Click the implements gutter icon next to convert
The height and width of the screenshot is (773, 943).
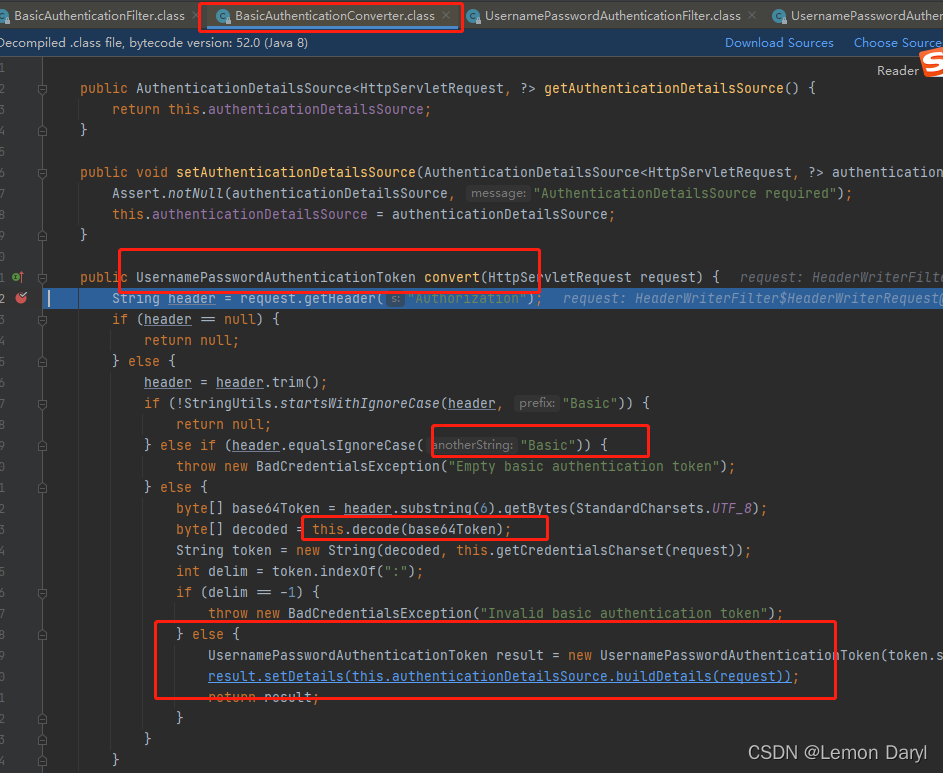18,277
